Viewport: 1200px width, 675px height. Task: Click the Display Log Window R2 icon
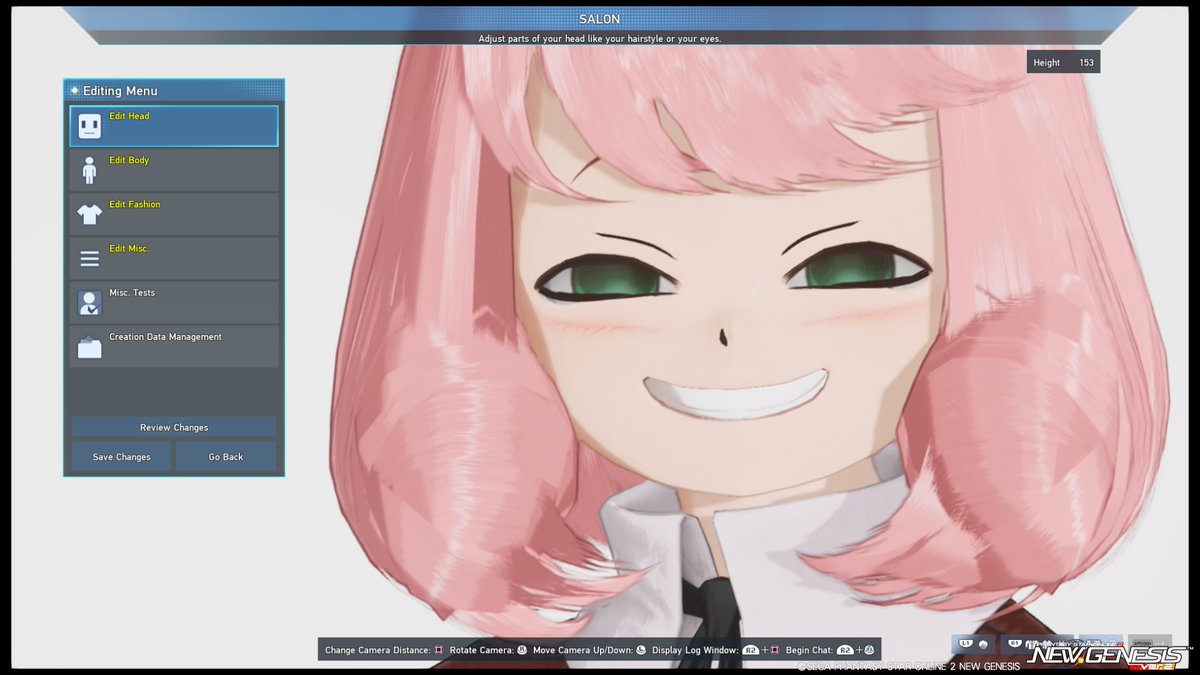coord(751,650)
